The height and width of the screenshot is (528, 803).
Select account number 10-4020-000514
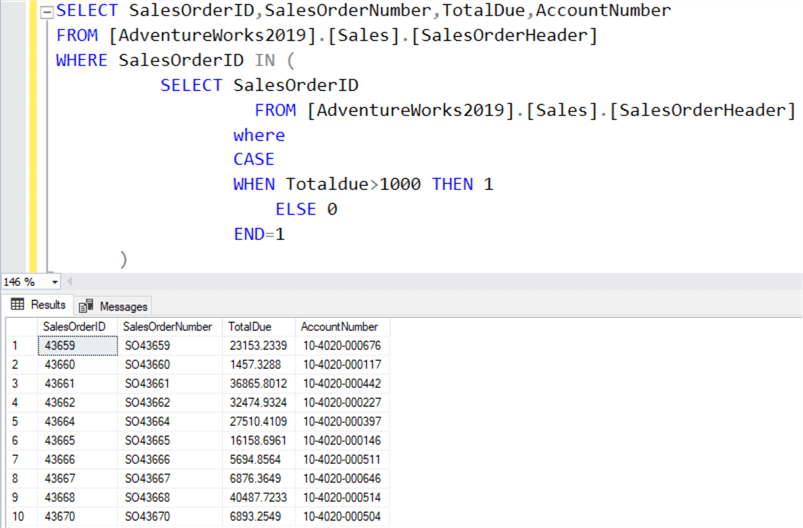(x=343, y=497)
